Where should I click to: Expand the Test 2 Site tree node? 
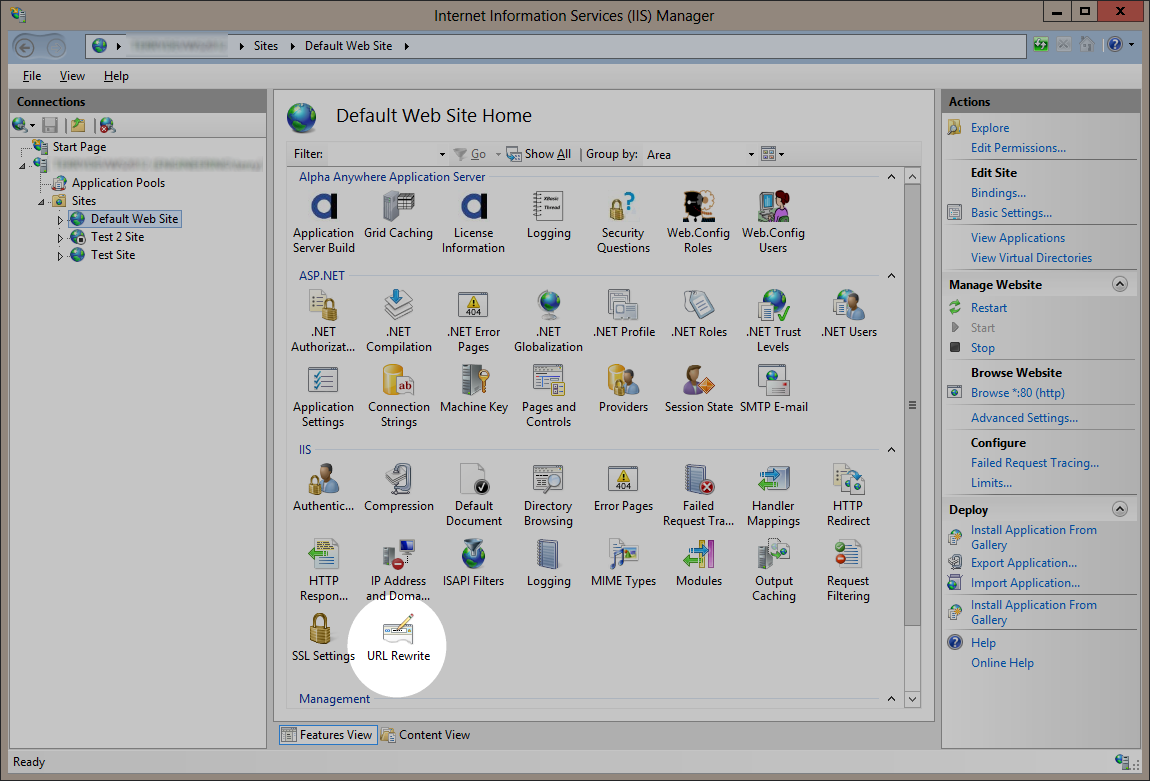60,238
